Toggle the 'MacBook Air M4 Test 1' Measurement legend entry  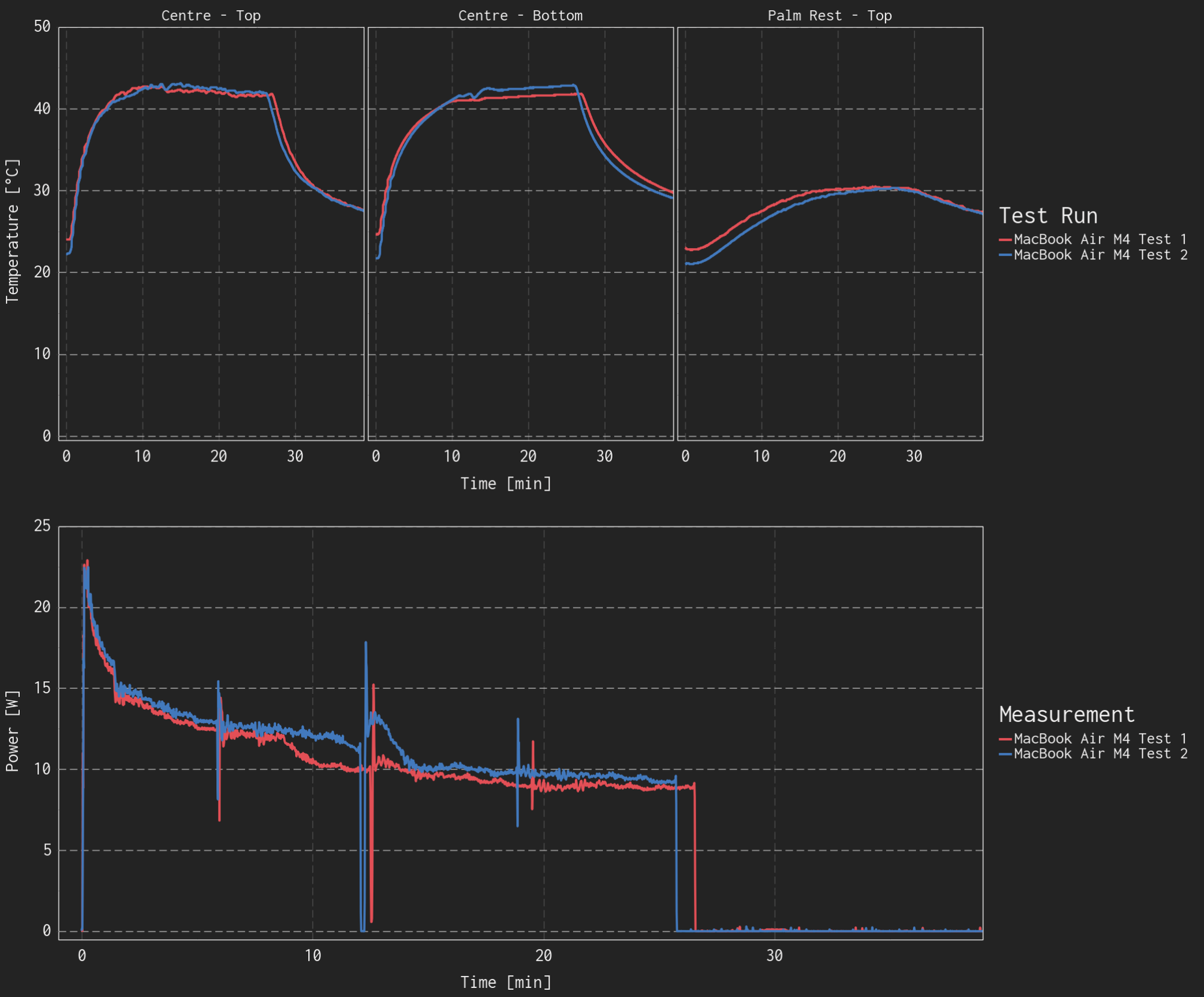(x=1100, y=739)
